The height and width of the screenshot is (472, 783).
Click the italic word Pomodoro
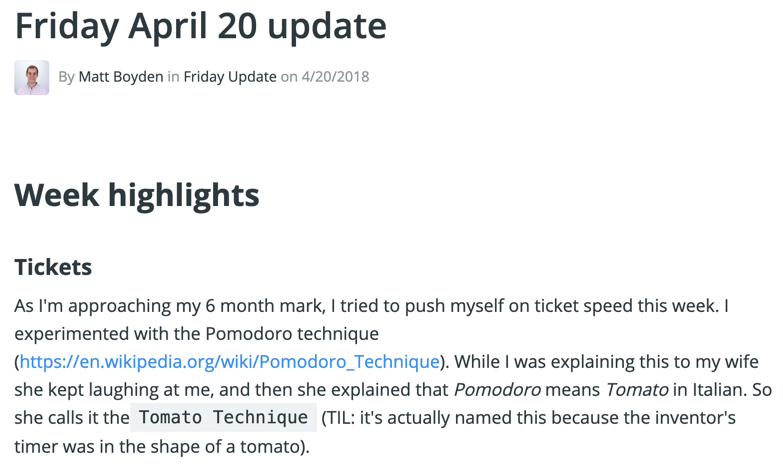497,390
